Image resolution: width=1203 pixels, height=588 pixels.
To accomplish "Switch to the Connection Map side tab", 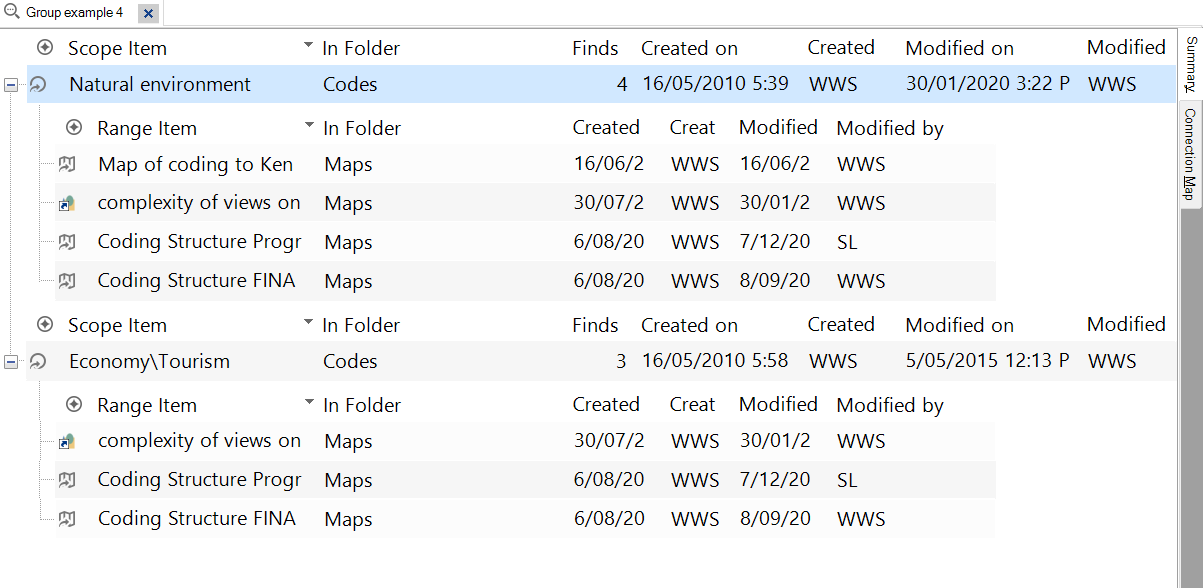I will tap(1191, 155).
